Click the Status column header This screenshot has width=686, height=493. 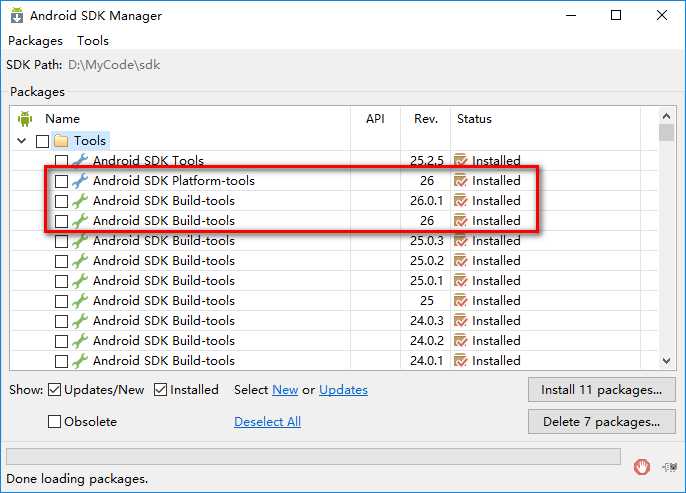[x=474, y=119]
